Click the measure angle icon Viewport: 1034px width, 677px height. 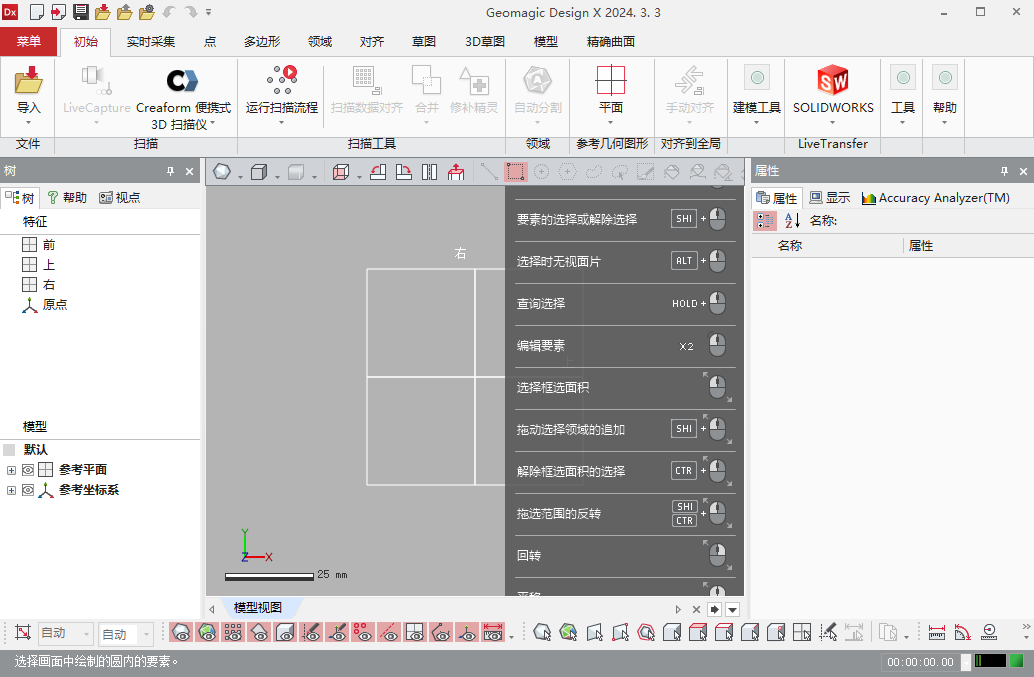963,633
